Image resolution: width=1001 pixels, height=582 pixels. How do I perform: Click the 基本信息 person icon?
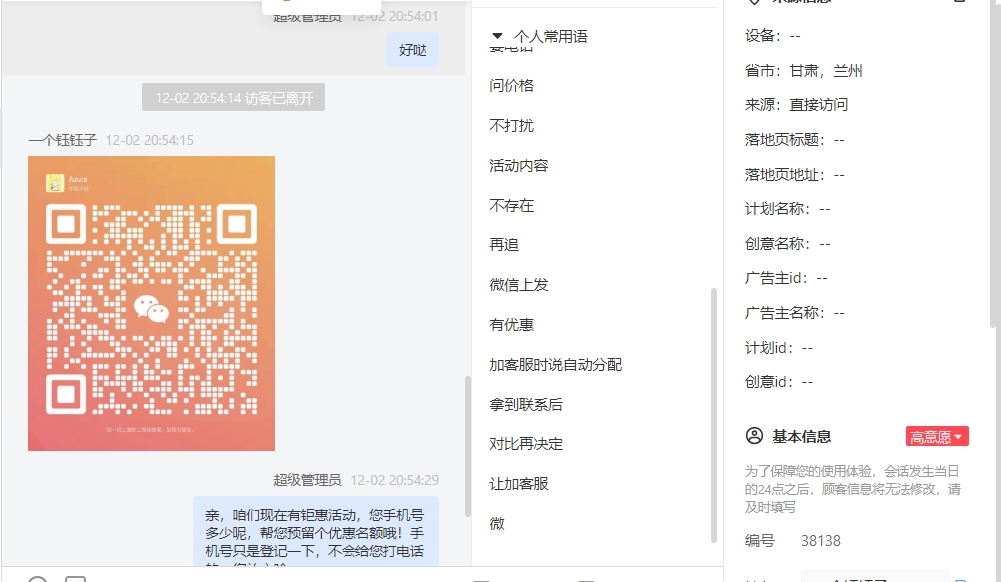754,436
